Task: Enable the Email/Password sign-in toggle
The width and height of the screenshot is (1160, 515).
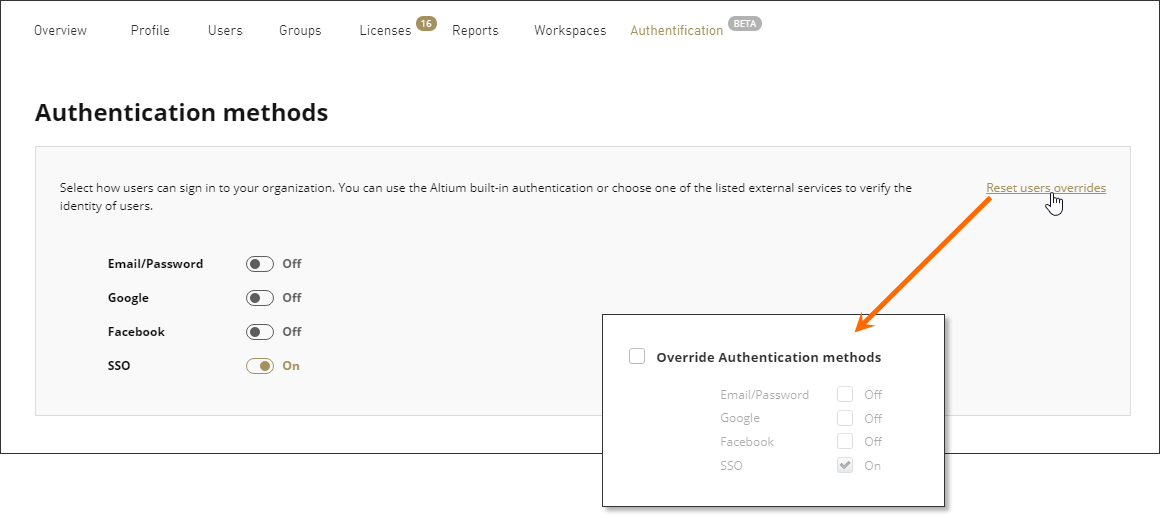Action: (260, 264)
